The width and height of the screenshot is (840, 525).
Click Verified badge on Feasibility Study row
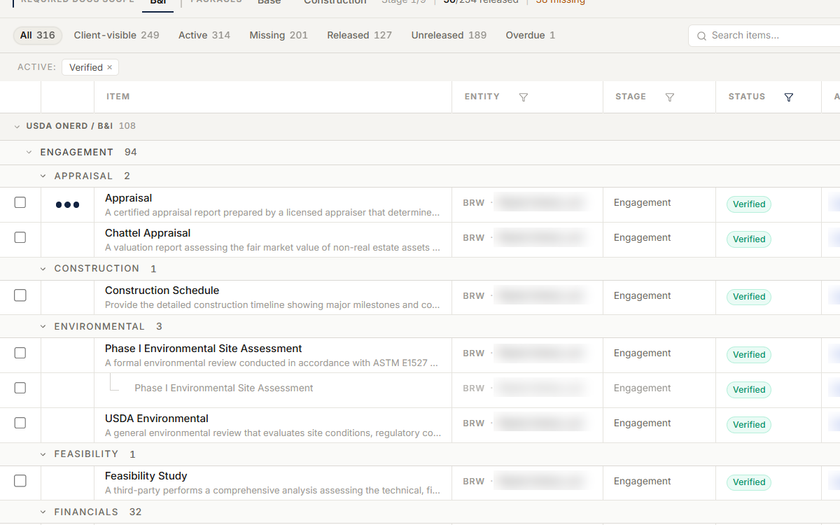749,482
